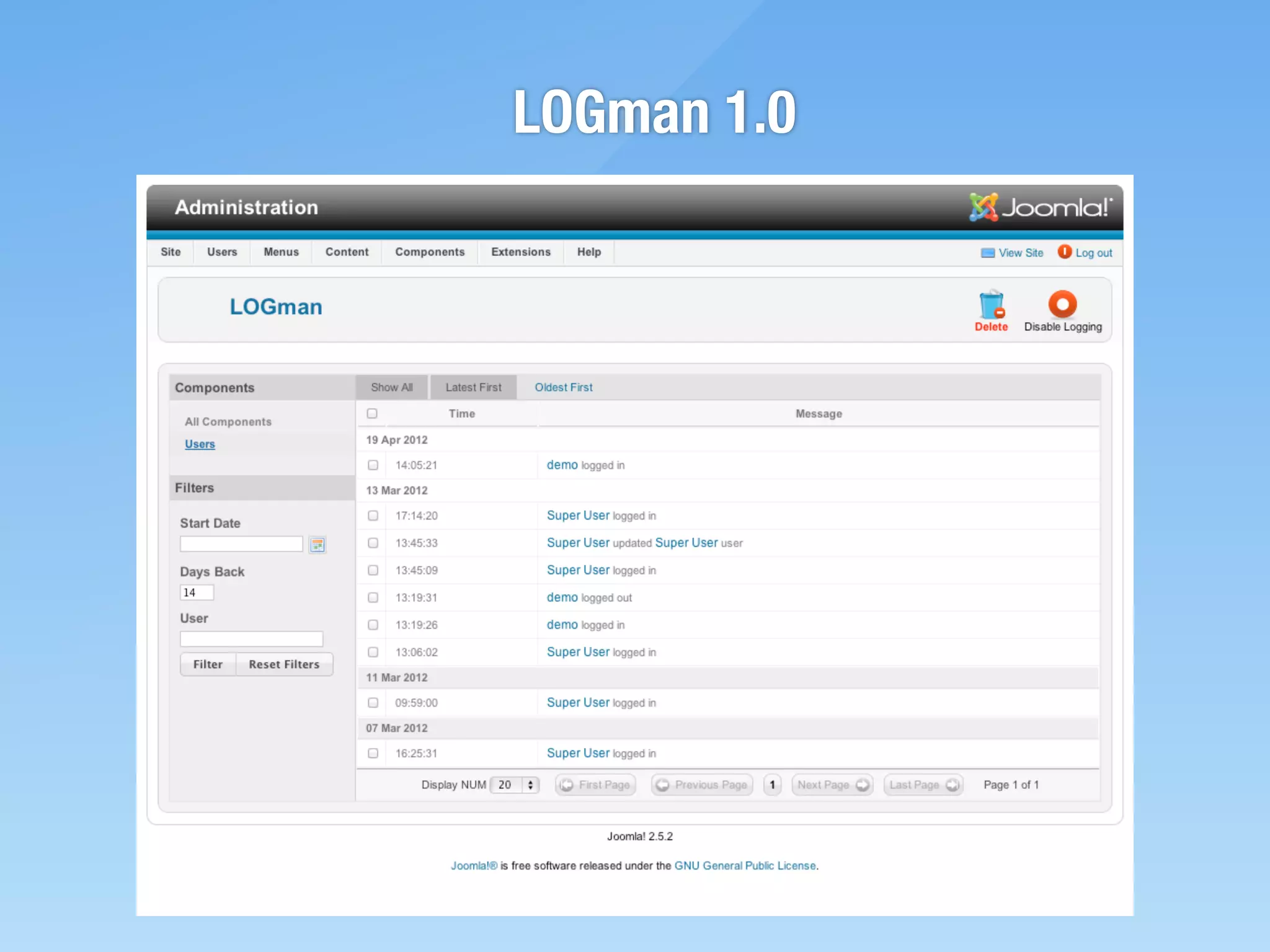
Task: Open the Content menu
Action: (347, 252)
